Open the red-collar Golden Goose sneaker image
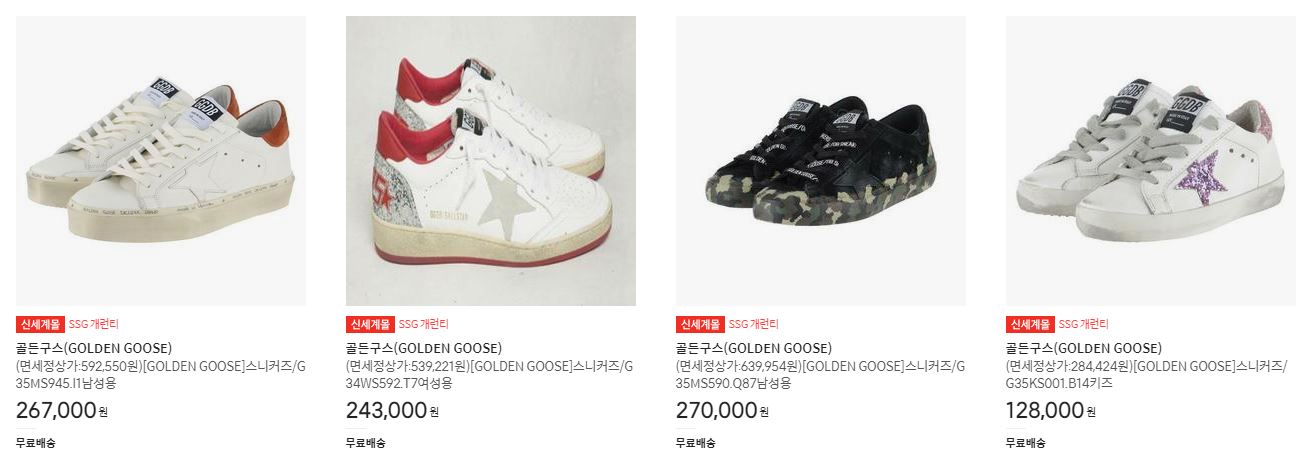The height and width of the screenshot is (460, 1306). pyautogui.click(x=491, y=161)
